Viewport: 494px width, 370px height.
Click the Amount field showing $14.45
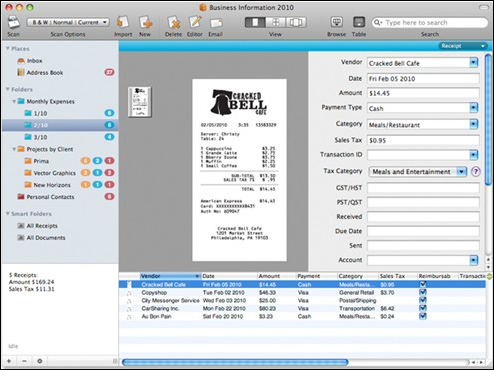(423, 93)
